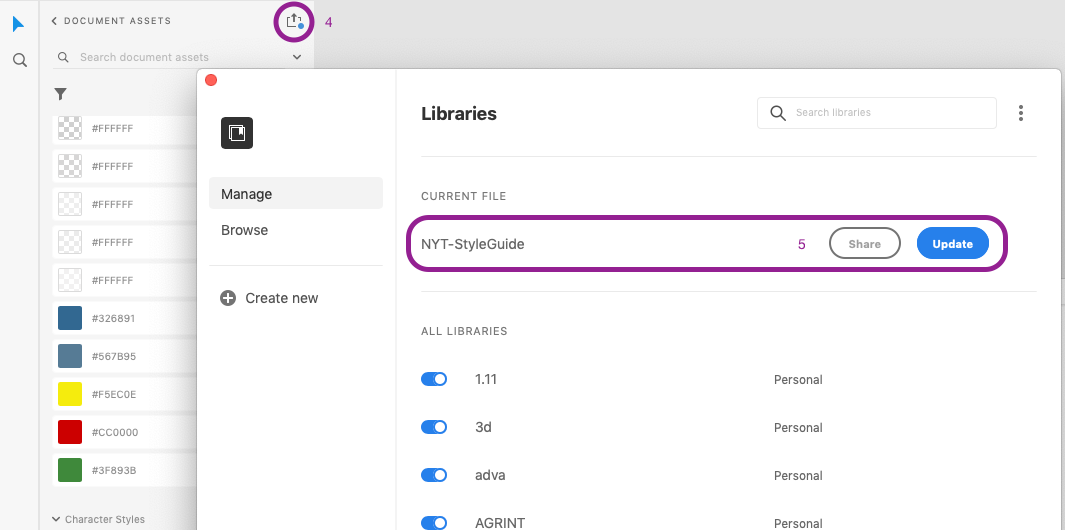The width and height of the screenshot is (1065, 530).
Task: Collapse the Character Styles section
Action: 56,519
